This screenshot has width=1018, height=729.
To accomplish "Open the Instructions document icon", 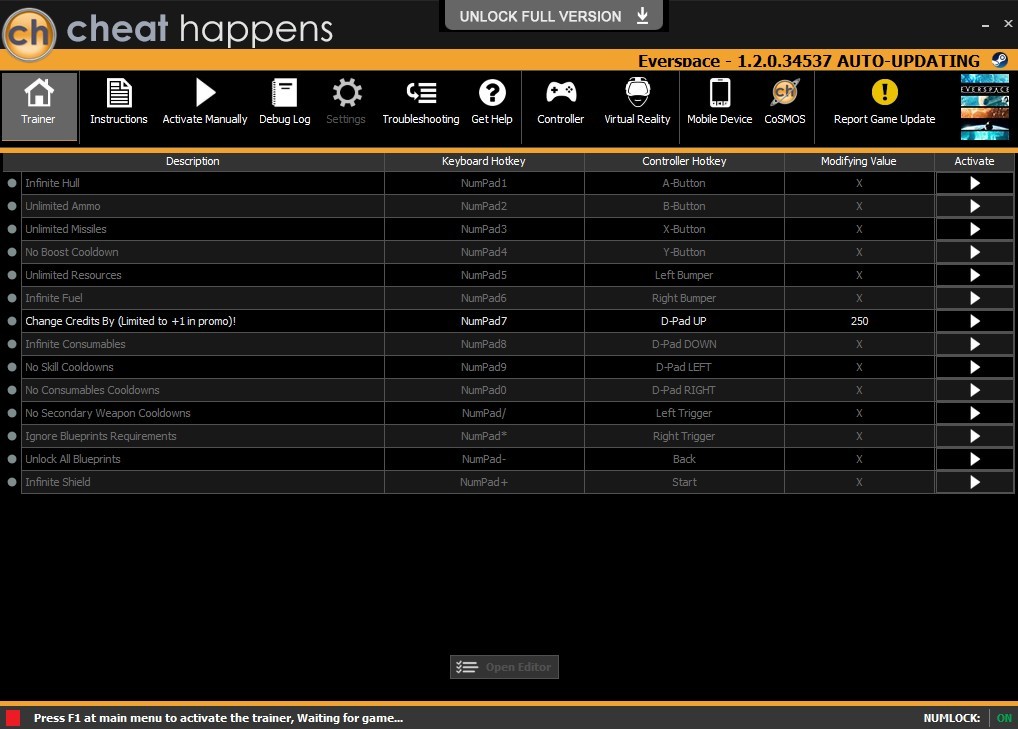I will [x=118, y=95].
